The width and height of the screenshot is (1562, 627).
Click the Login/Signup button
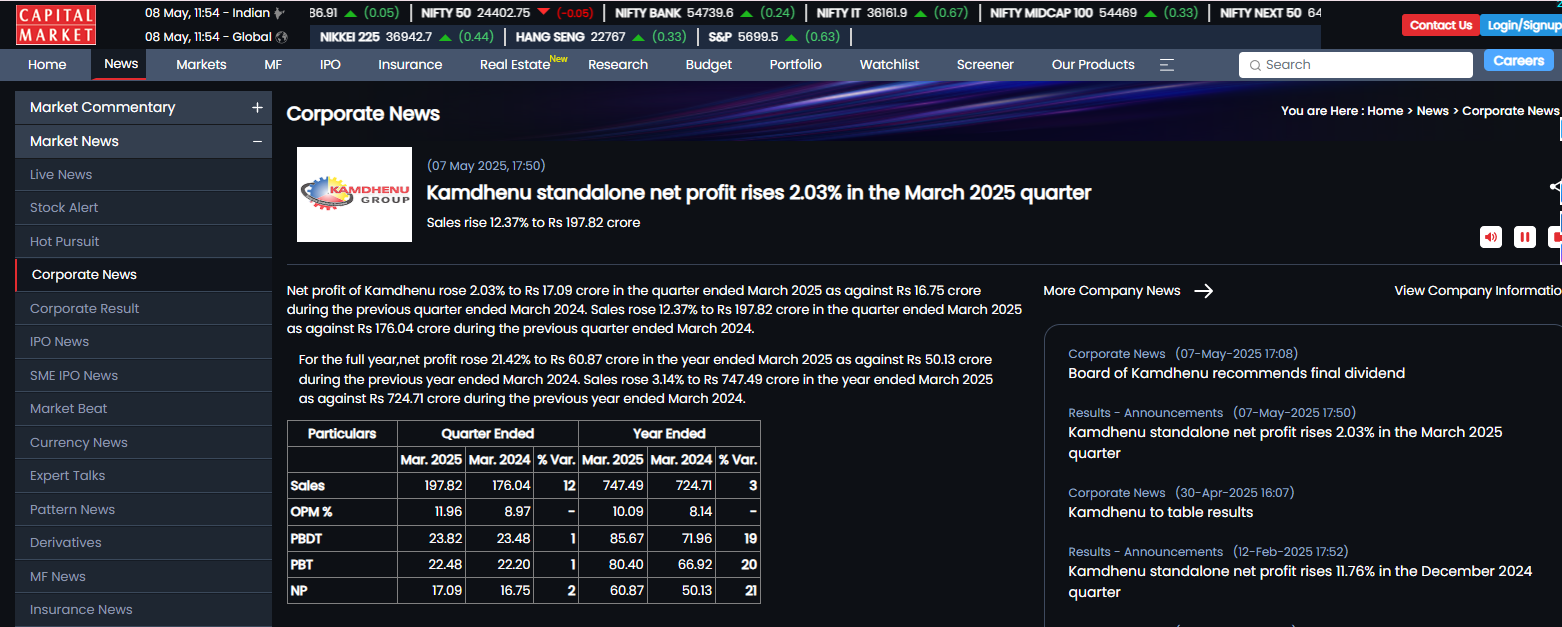coord(1521,25)
